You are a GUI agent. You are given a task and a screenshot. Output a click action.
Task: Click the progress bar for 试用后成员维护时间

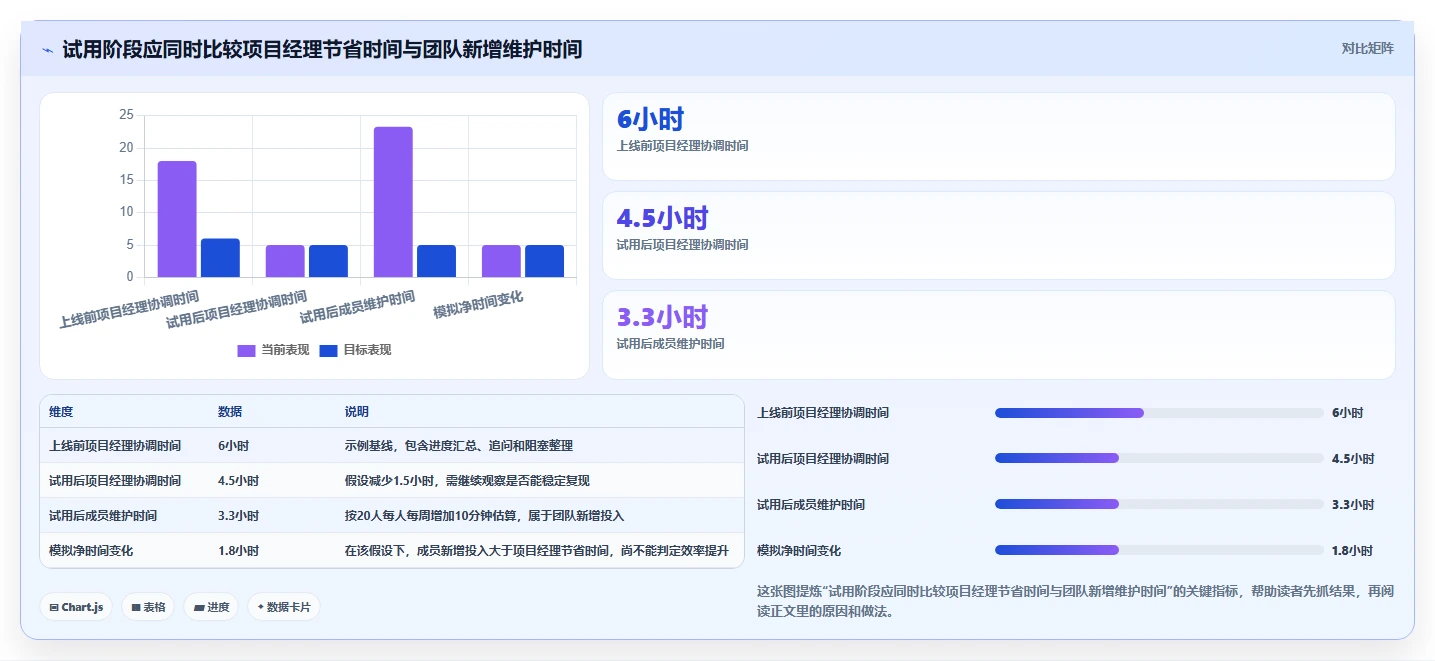1159,505
